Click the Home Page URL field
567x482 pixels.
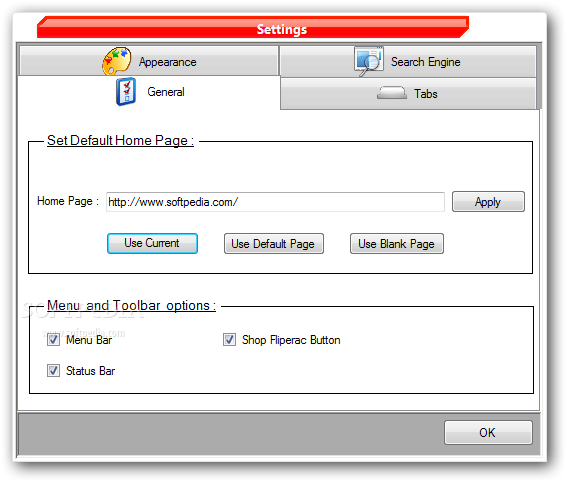click(x=275, y=202)
